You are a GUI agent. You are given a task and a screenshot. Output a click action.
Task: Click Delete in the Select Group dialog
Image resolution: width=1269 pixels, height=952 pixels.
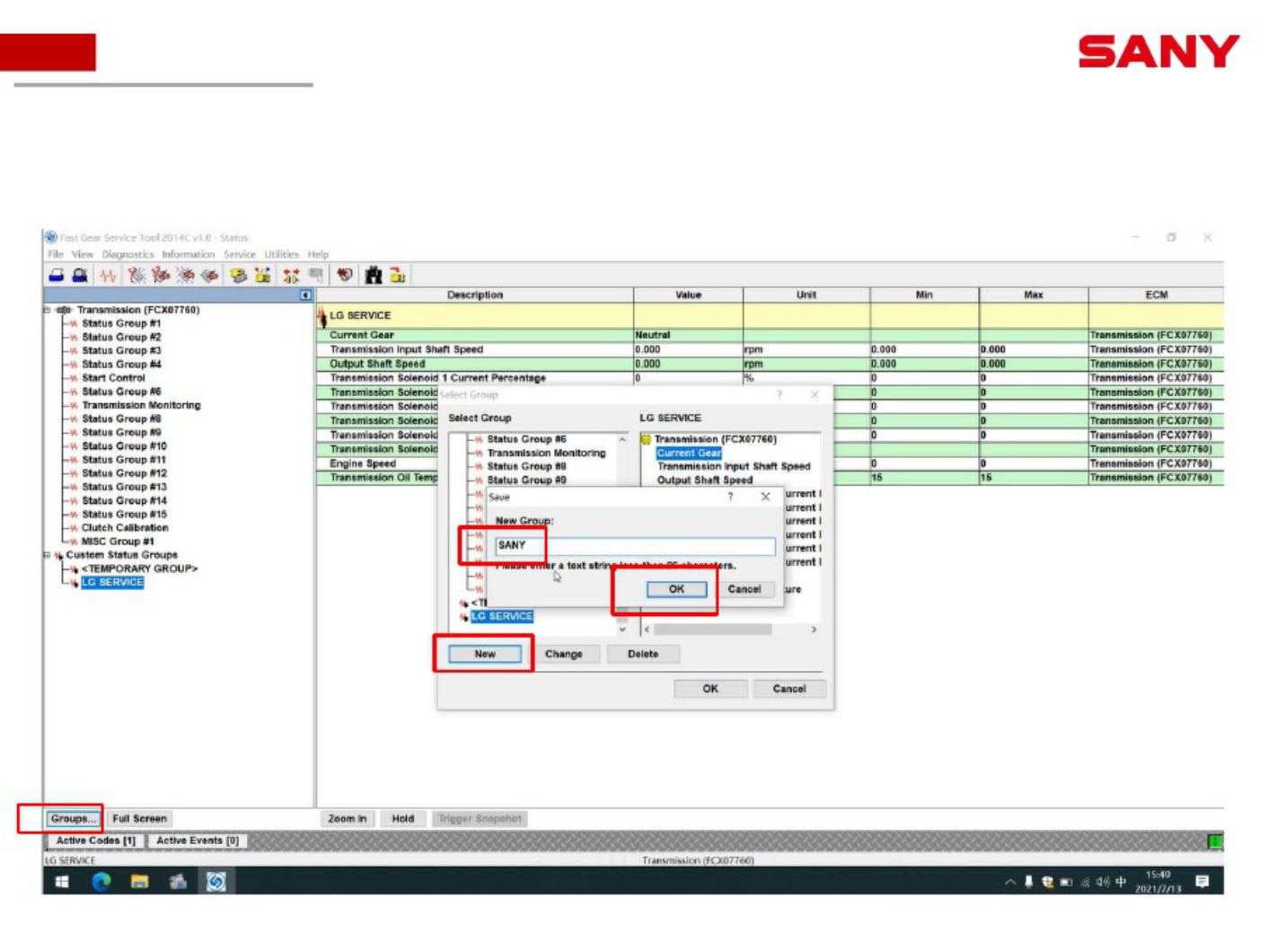643,654
